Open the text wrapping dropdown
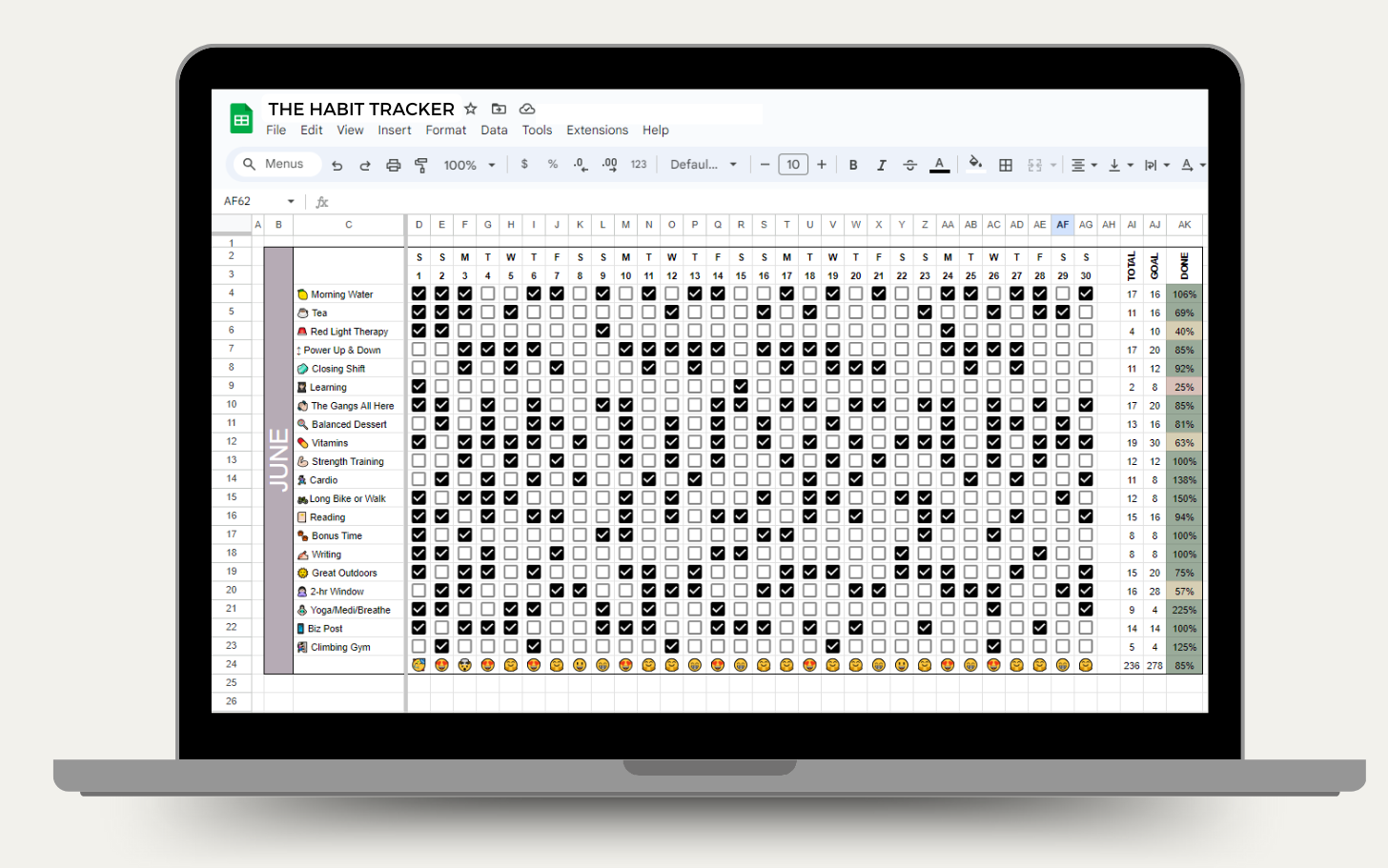The height and width of the screenshot is (868, 1388). [x=1156, y=165]
